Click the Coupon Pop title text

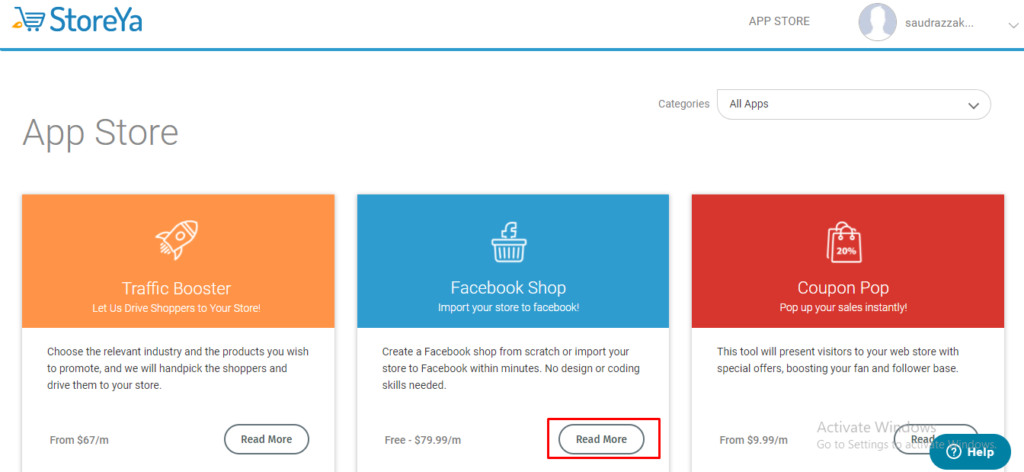pyautogui.click(x=843, y=288)
